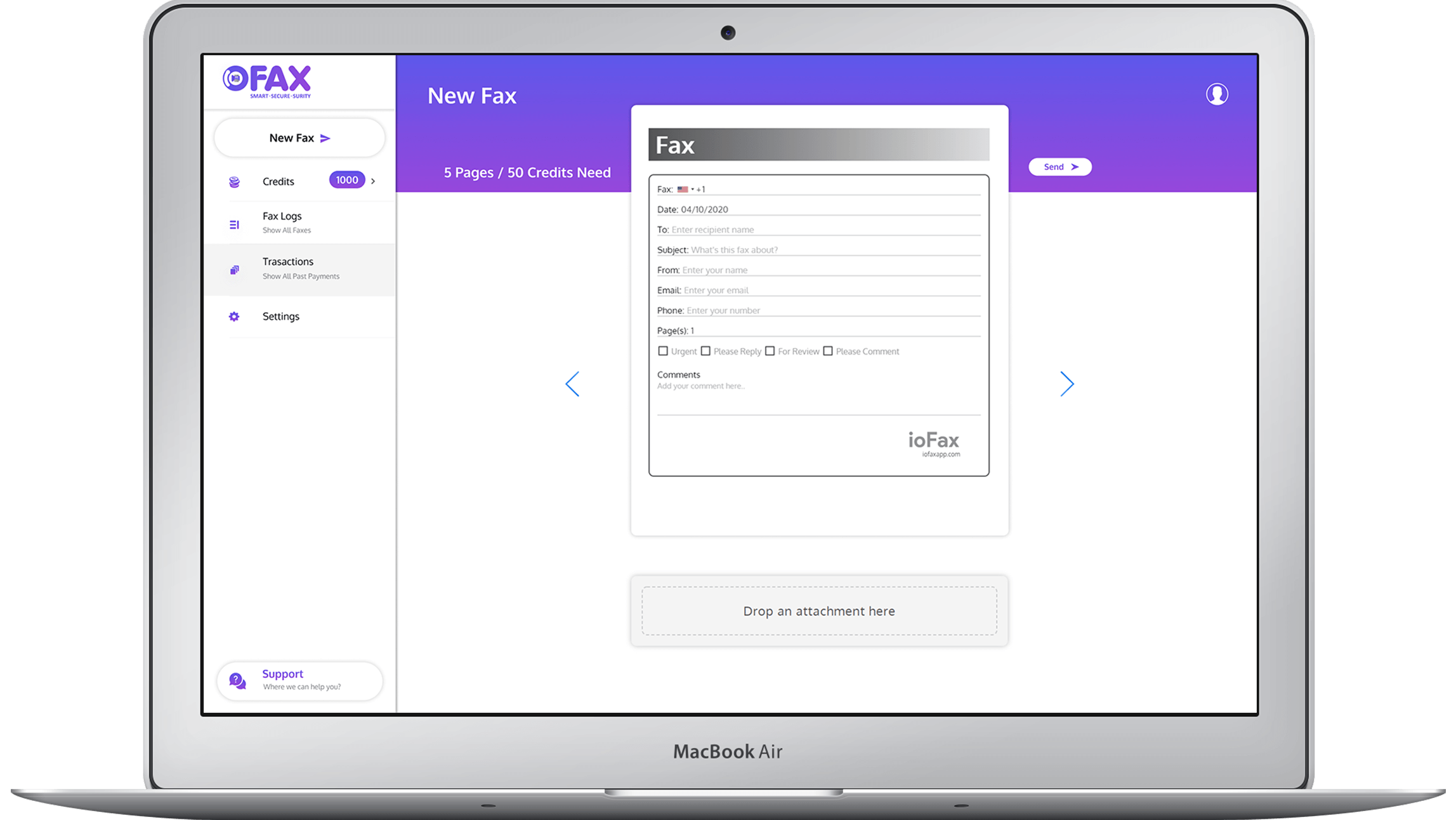Enable the Please Reply checkbox

click(x=707, y=351)
